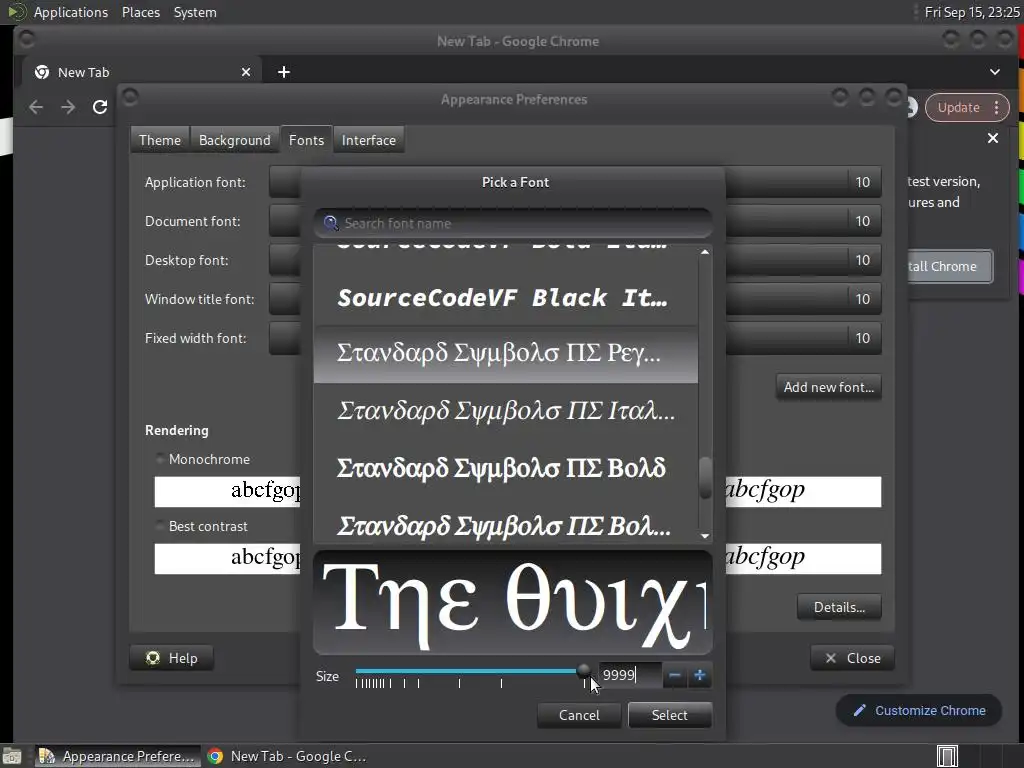Click Customize Chrome button

coord(919,711)
